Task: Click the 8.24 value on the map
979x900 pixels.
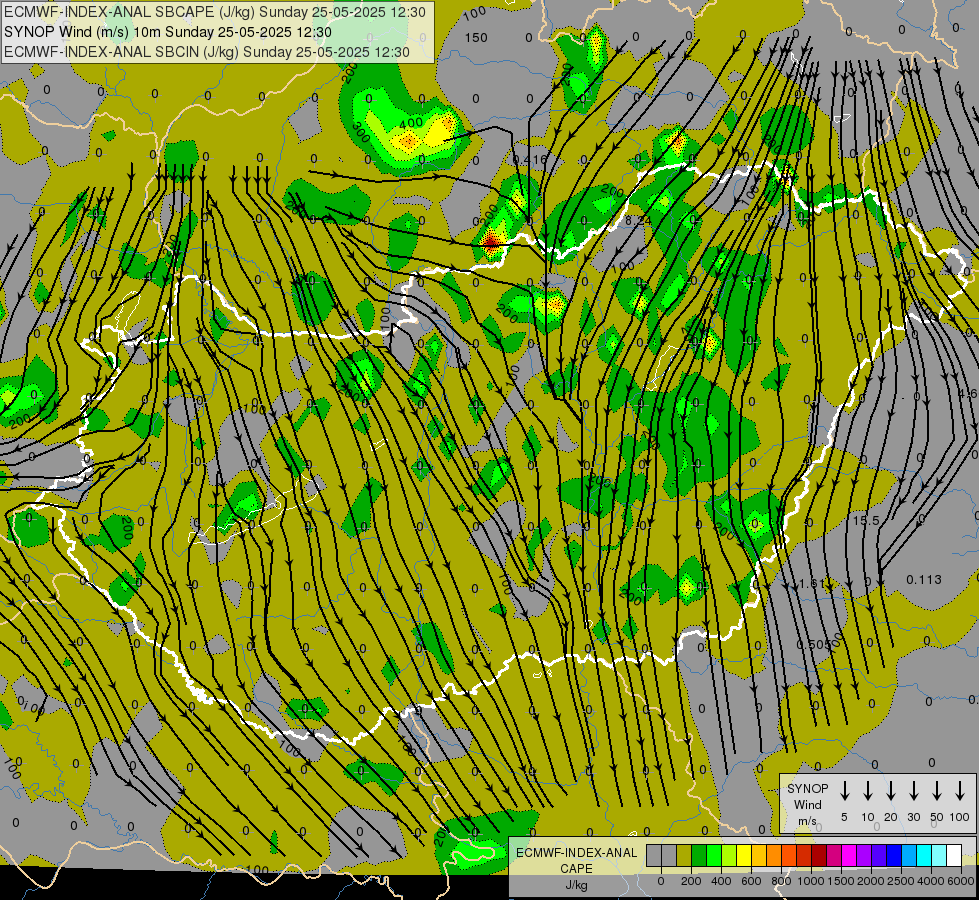Action: (638, 220)
